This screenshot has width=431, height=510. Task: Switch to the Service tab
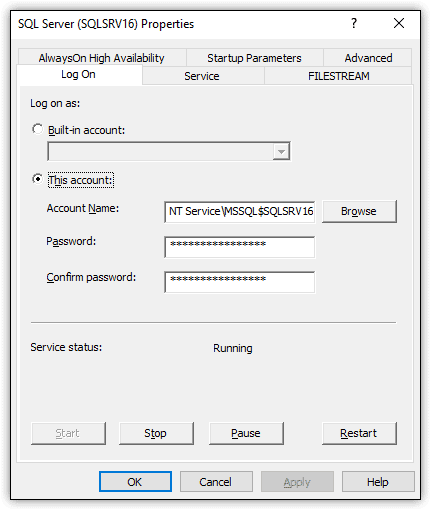[x=202, y=76]
